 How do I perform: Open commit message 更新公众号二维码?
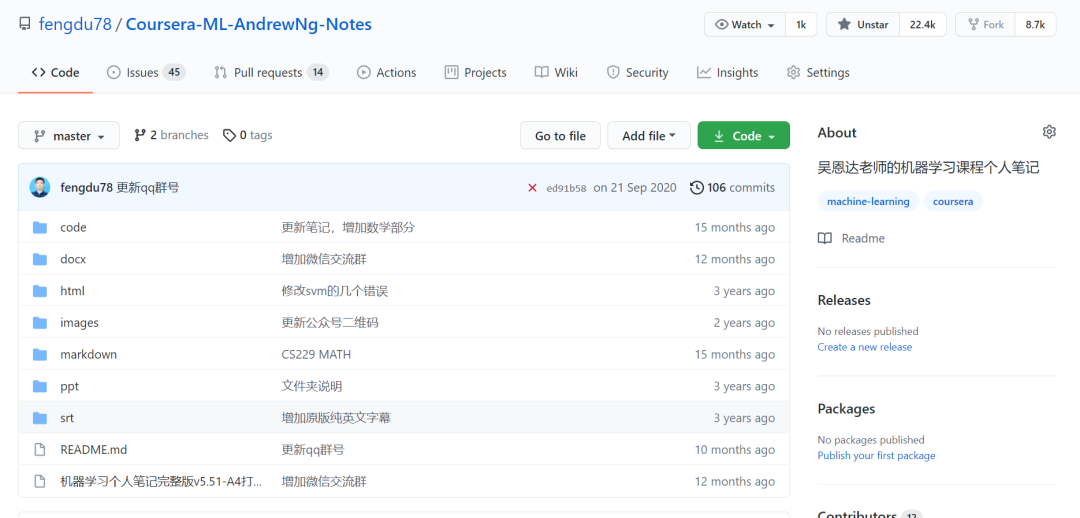330,322
